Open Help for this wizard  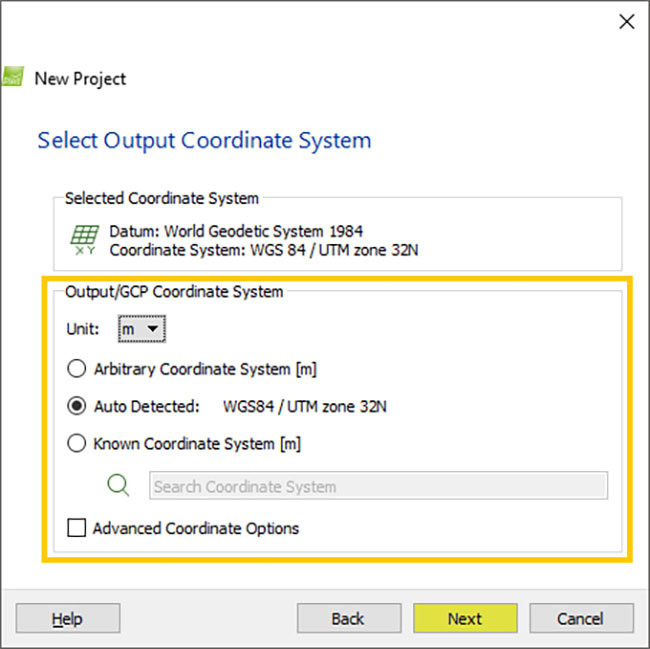point(68,618)
